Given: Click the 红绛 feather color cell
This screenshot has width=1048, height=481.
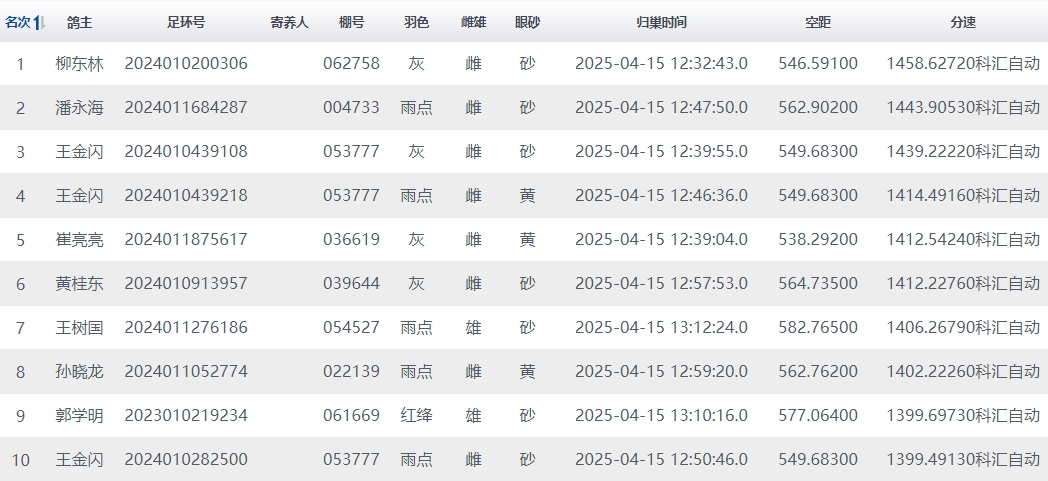Looking at the screenshot, I should (417, 416).
